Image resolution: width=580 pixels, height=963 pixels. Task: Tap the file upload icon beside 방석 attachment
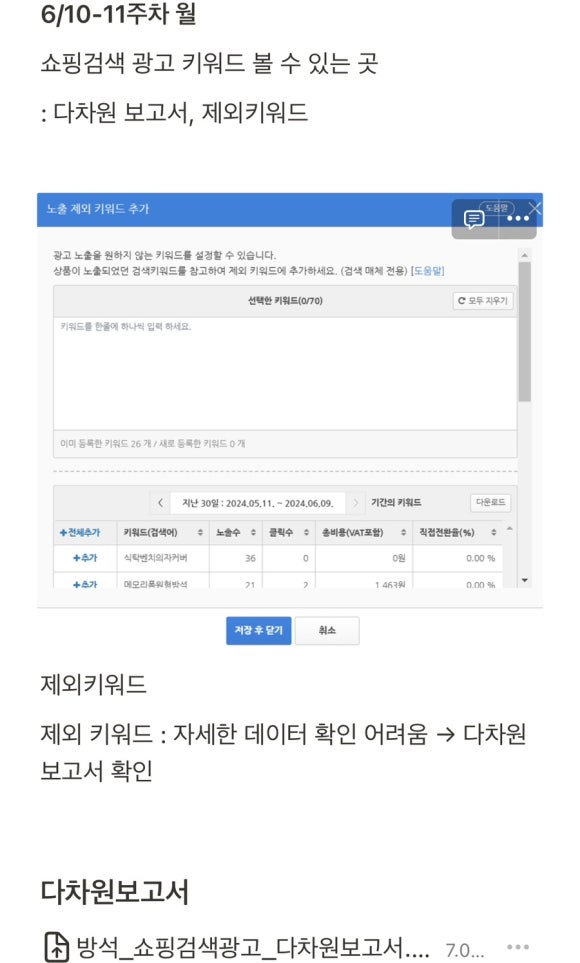click(56, 946)
